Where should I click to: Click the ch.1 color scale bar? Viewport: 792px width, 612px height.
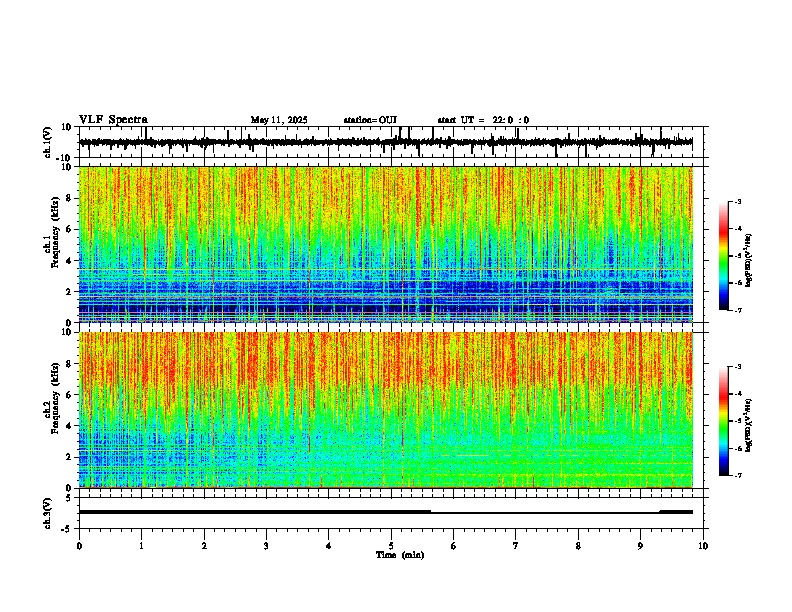[724, 256]
